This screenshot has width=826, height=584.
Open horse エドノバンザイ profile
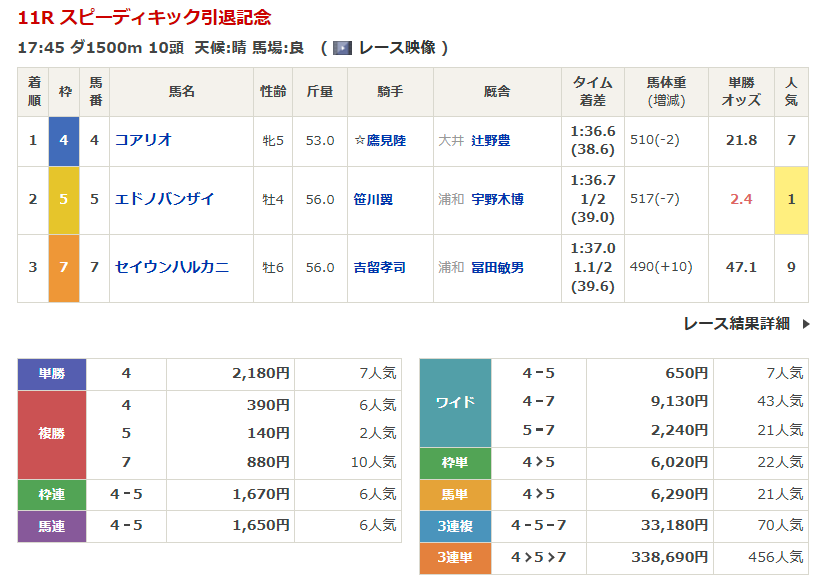(164, 199)
